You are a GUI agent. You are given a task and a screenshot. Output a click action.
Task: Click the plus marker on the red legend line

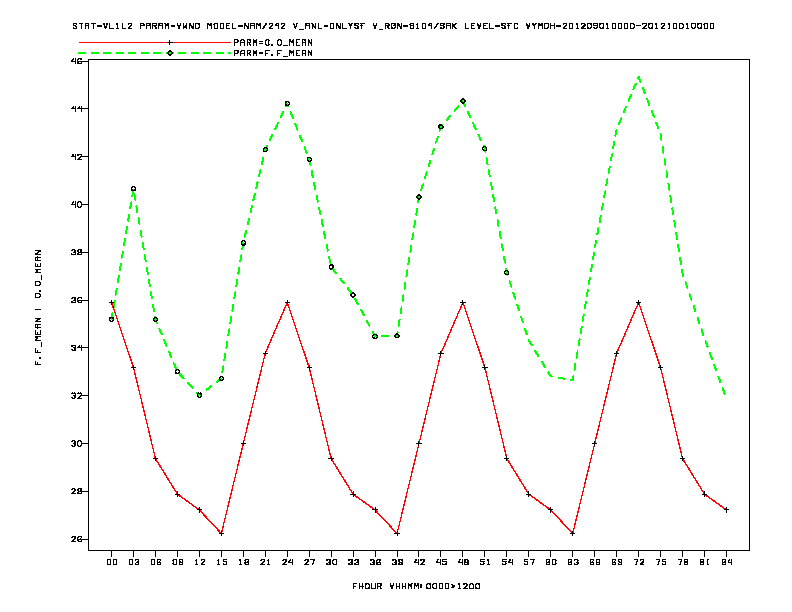pos(170,42)
